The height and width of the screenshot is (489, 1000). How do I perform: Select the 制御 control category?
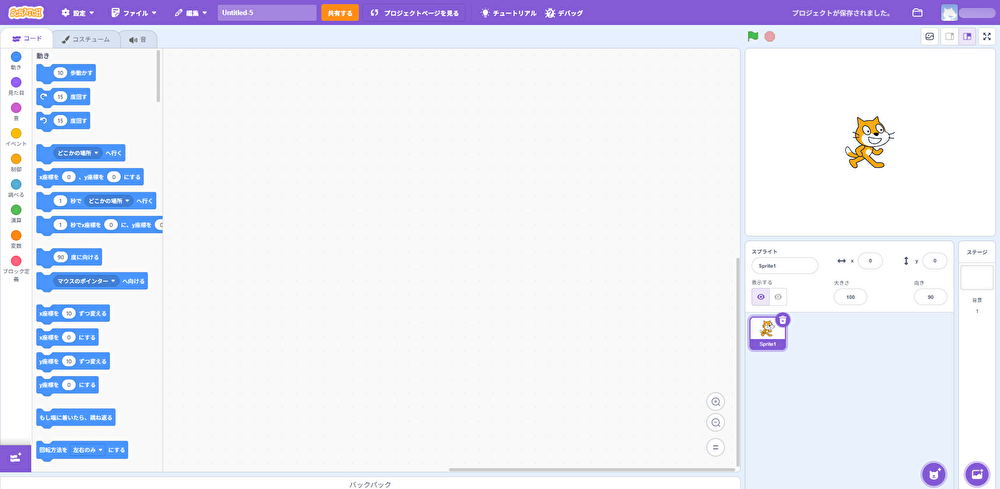coord(16,163)
